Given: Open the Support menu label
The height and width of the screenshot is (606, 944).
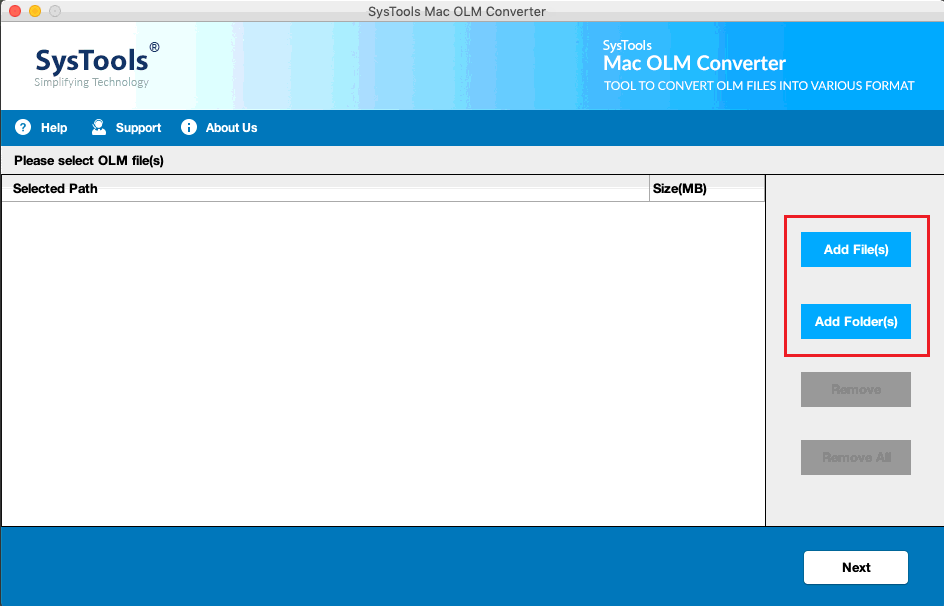Looking at the screenshot, I should (138, 128).
